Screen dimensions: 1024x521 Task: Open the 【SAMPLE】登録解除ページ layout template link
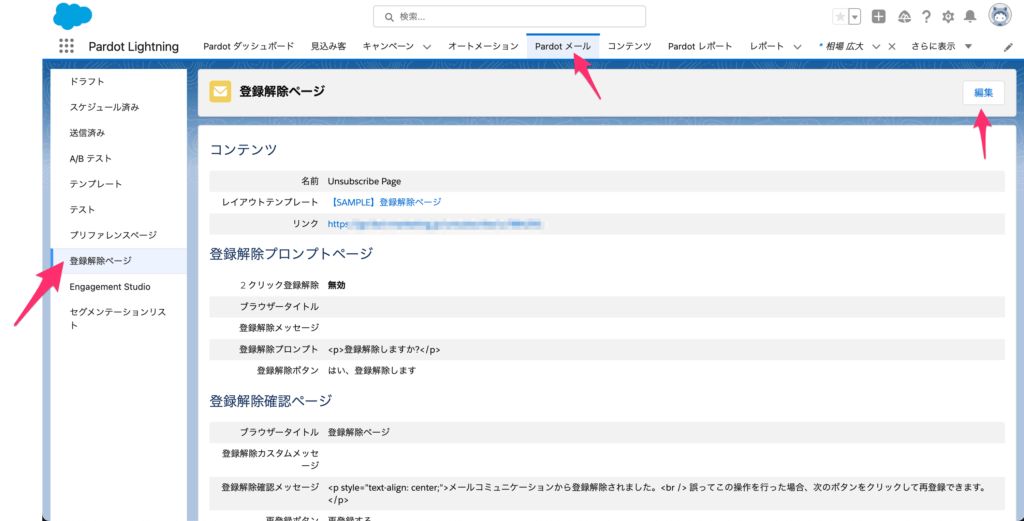pyautogui.click(x=384, y=202)
